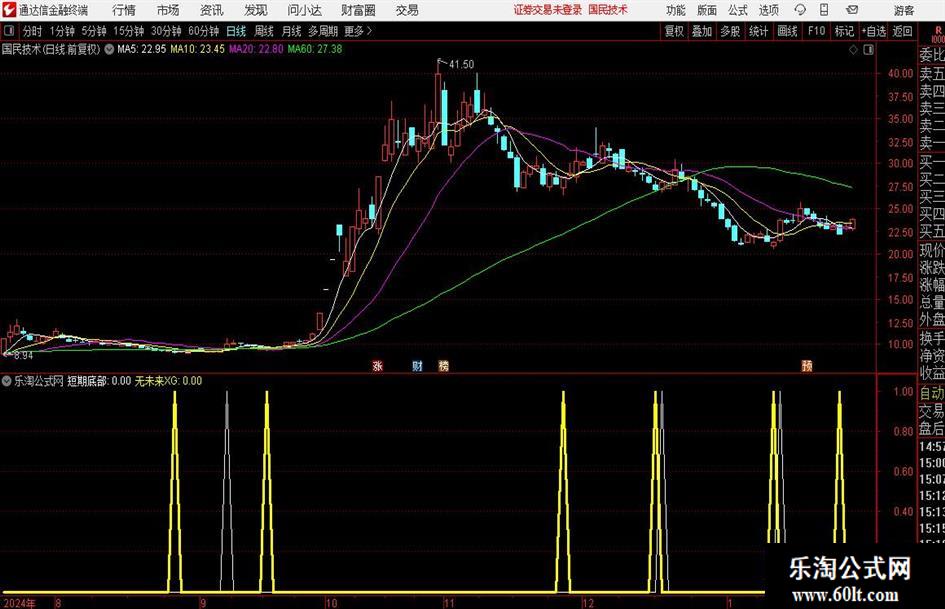The height and width of the screenshot is (609, 945).
Task: Click the 游客 guest account label
Action: pyautogui.click(x=904, y=10)
